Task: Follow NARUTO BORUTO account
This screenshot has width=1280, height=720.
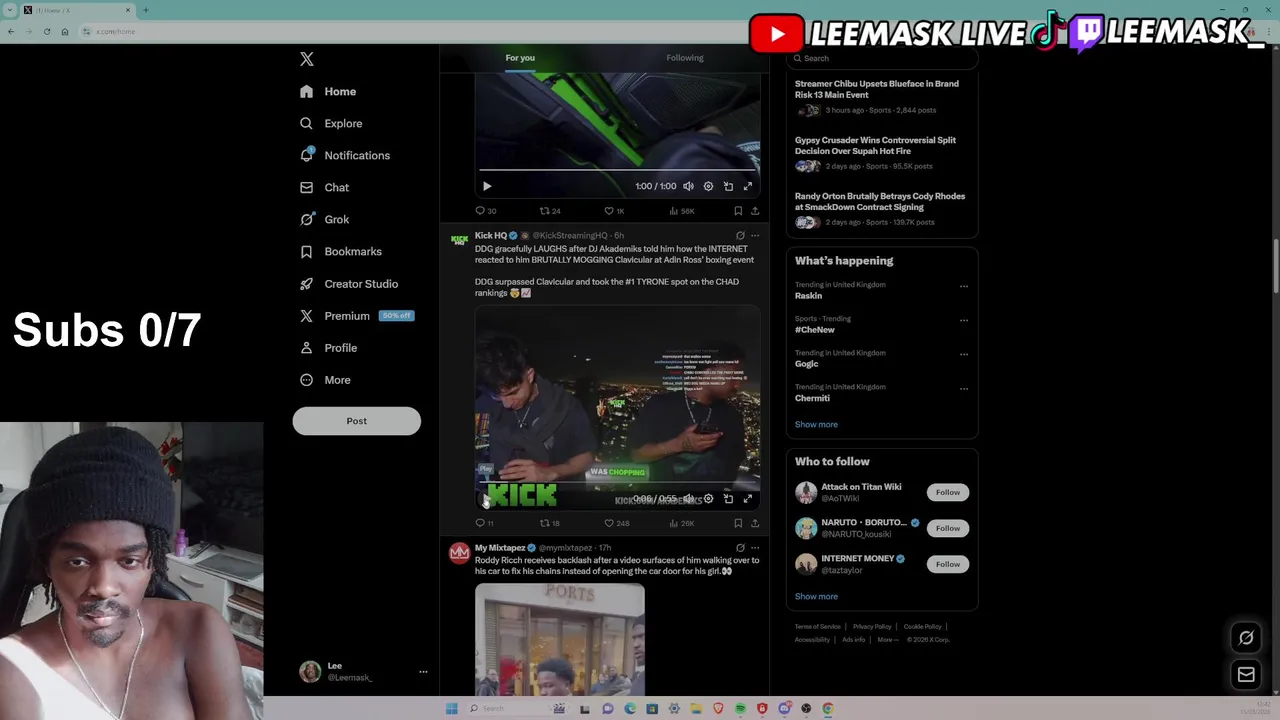Action: pyautogui.click(x=948, y=528)
